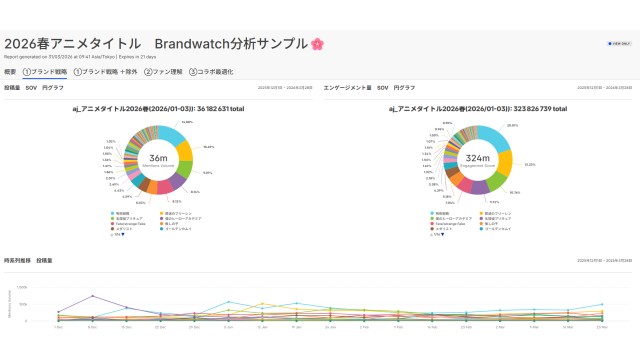640x360 pixels.
Task: Click the 投稿量 SOV 円グラフ panel title
Action: pos(34,88)
